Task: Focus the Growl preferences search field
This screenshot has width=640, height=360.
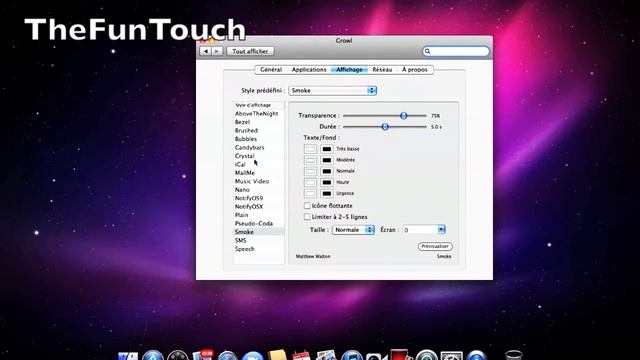Action: point(456,51)
